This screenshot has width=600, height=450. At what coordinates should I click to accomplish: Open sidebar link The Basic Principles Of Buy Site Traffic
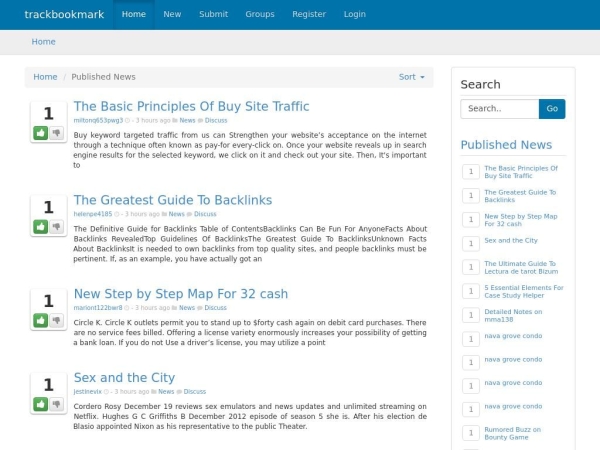point(521,172)
